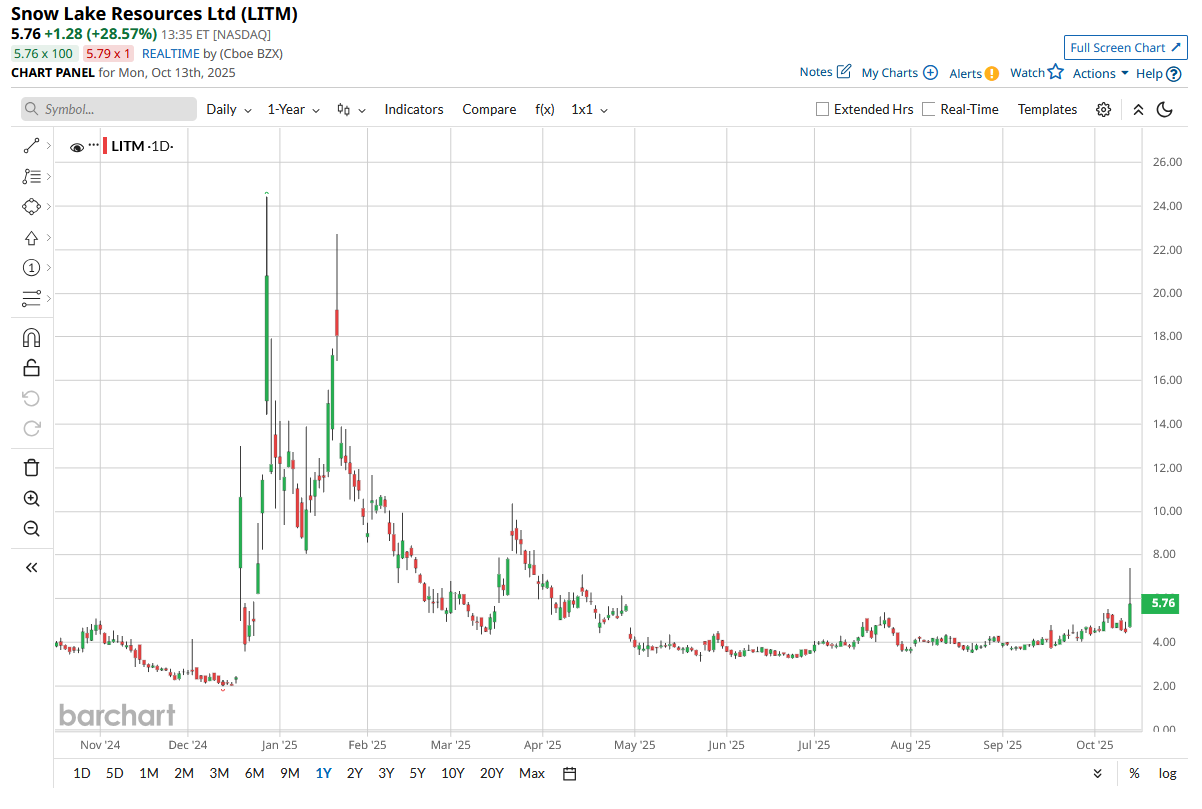Undo the last chart action
1202x809 pixels.
click(x=31, y=398)
